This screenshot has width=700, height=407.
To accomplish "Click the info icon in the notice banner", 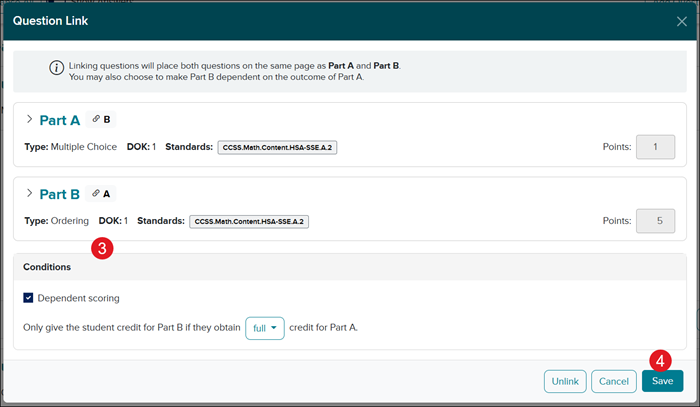I will [x=56, y=66].
